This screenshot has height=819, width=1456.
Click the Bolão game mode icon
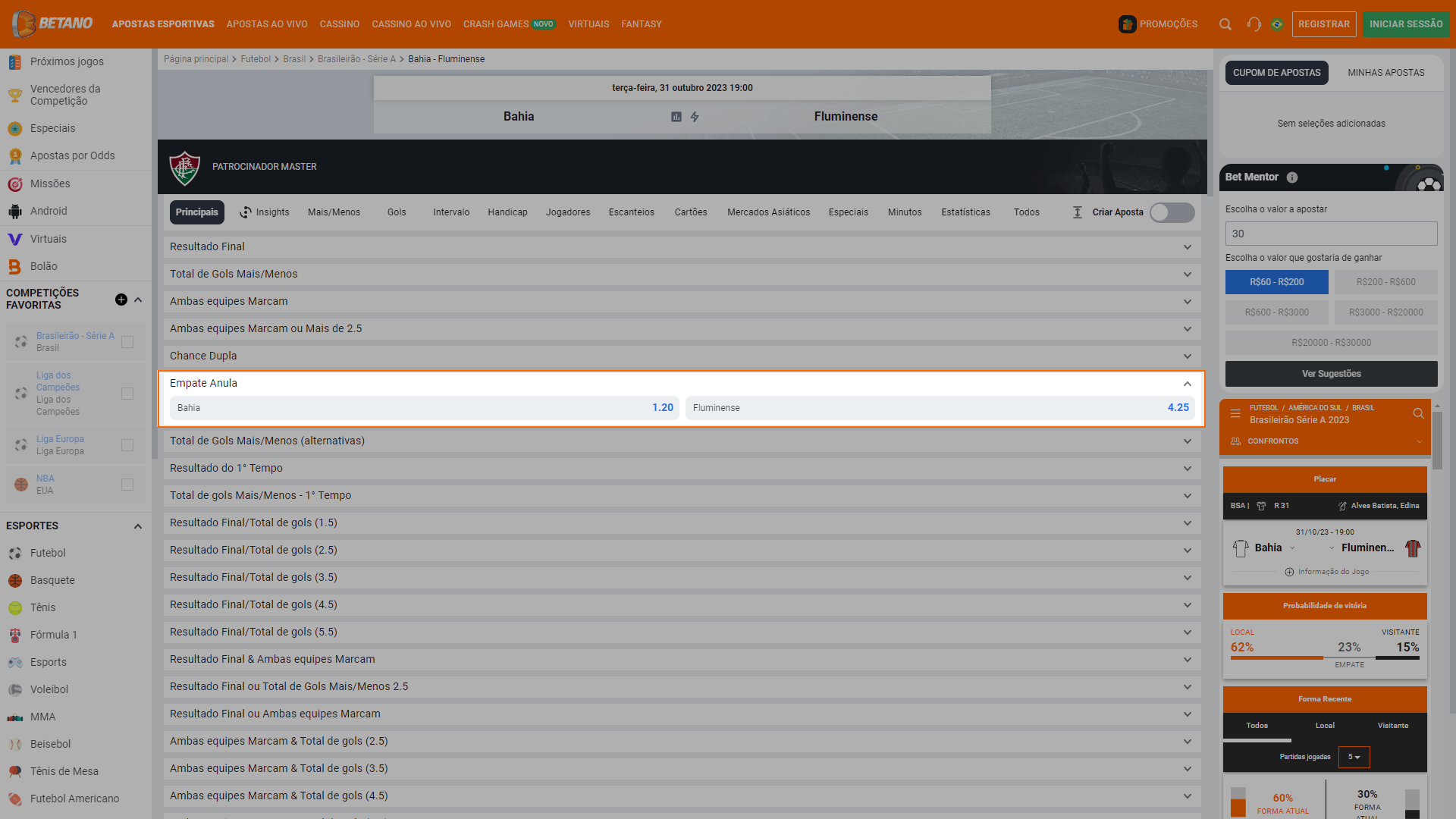point(16,266)
